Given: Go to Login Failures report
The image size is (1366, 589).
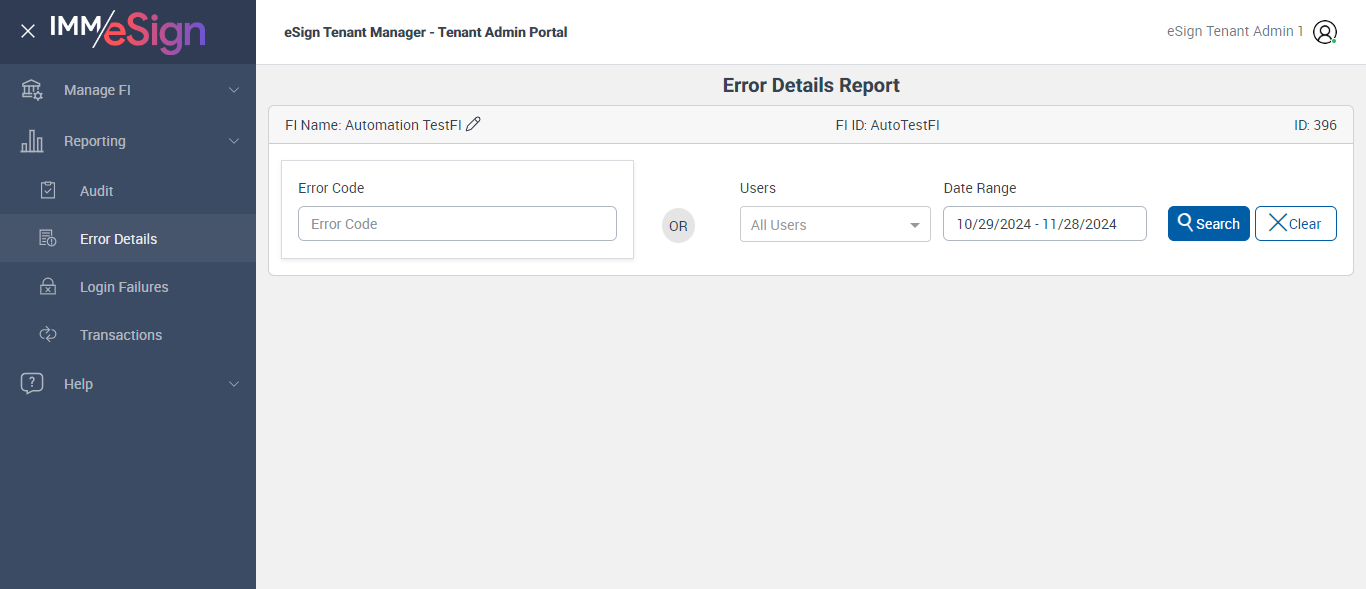Looking at the screenshot, I should [124, 287].
